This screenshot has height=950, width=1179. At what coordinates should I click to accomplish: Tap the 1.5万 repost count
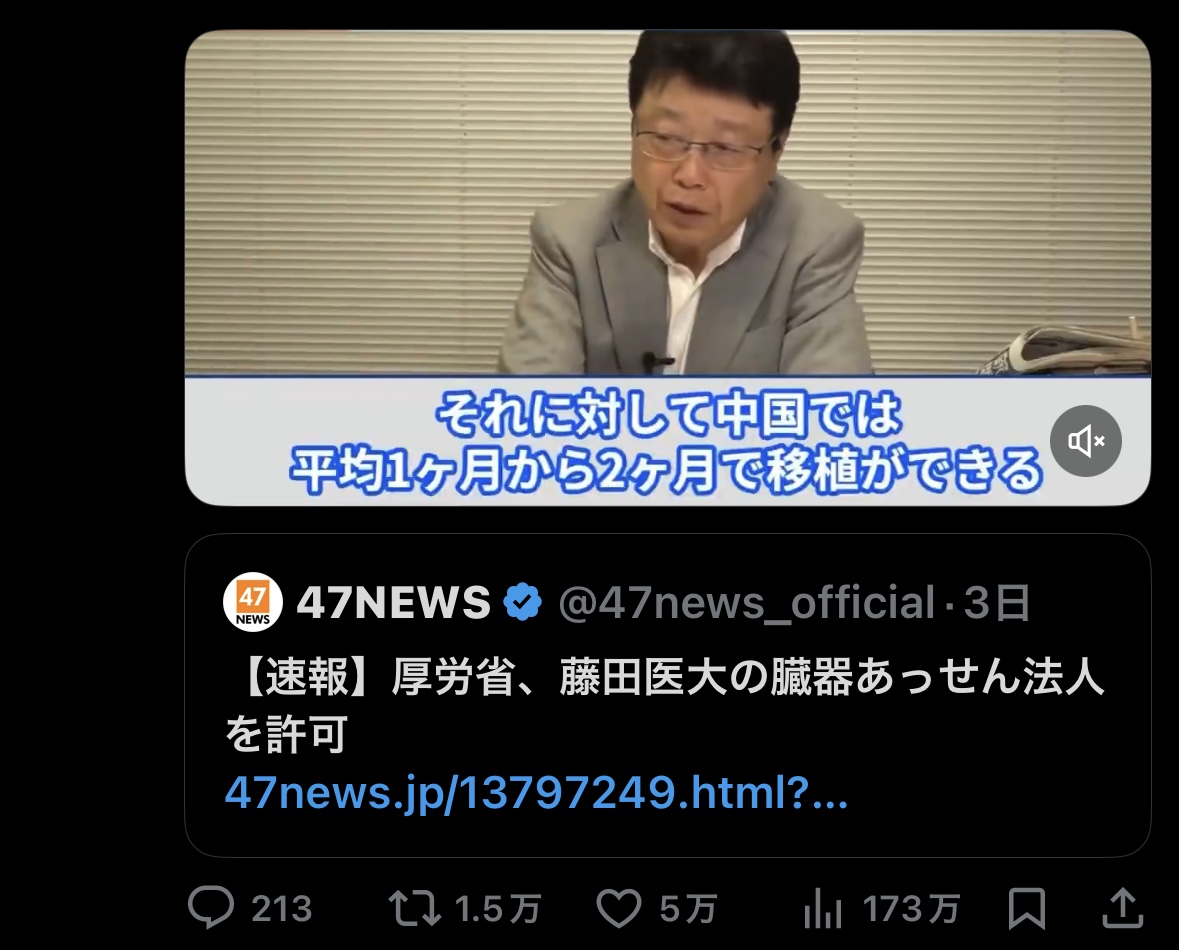coord(498,909)
